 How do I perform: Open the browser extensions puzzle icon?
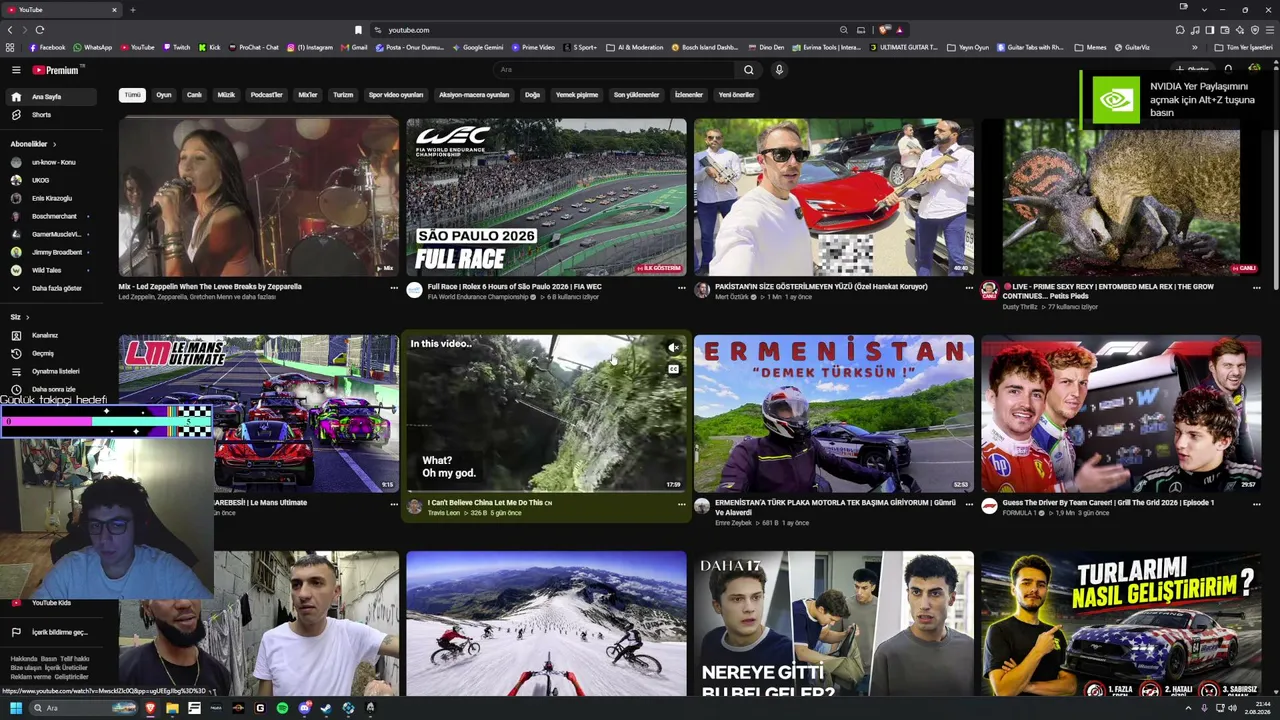(1181, 30)
